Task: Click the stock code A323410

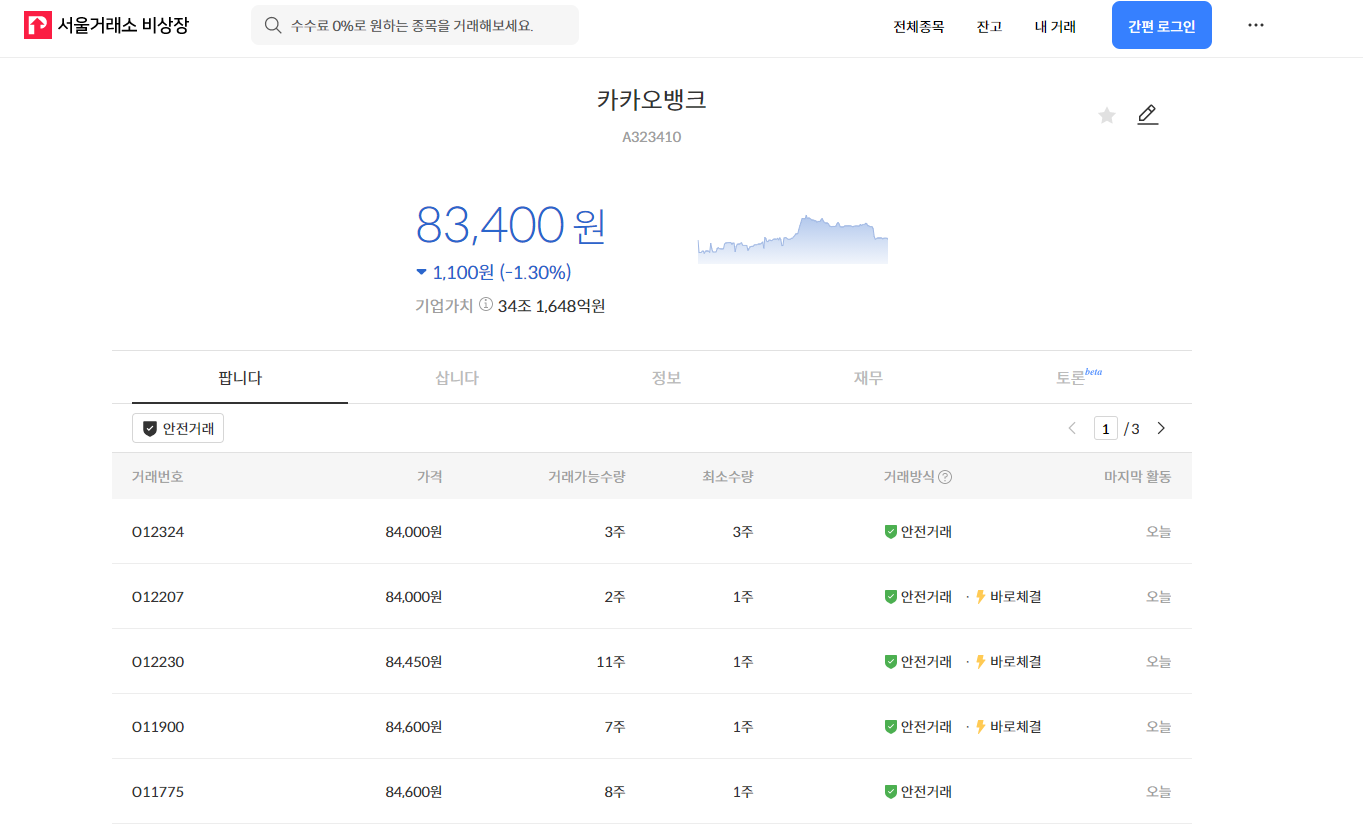Action: pos(652,137)
